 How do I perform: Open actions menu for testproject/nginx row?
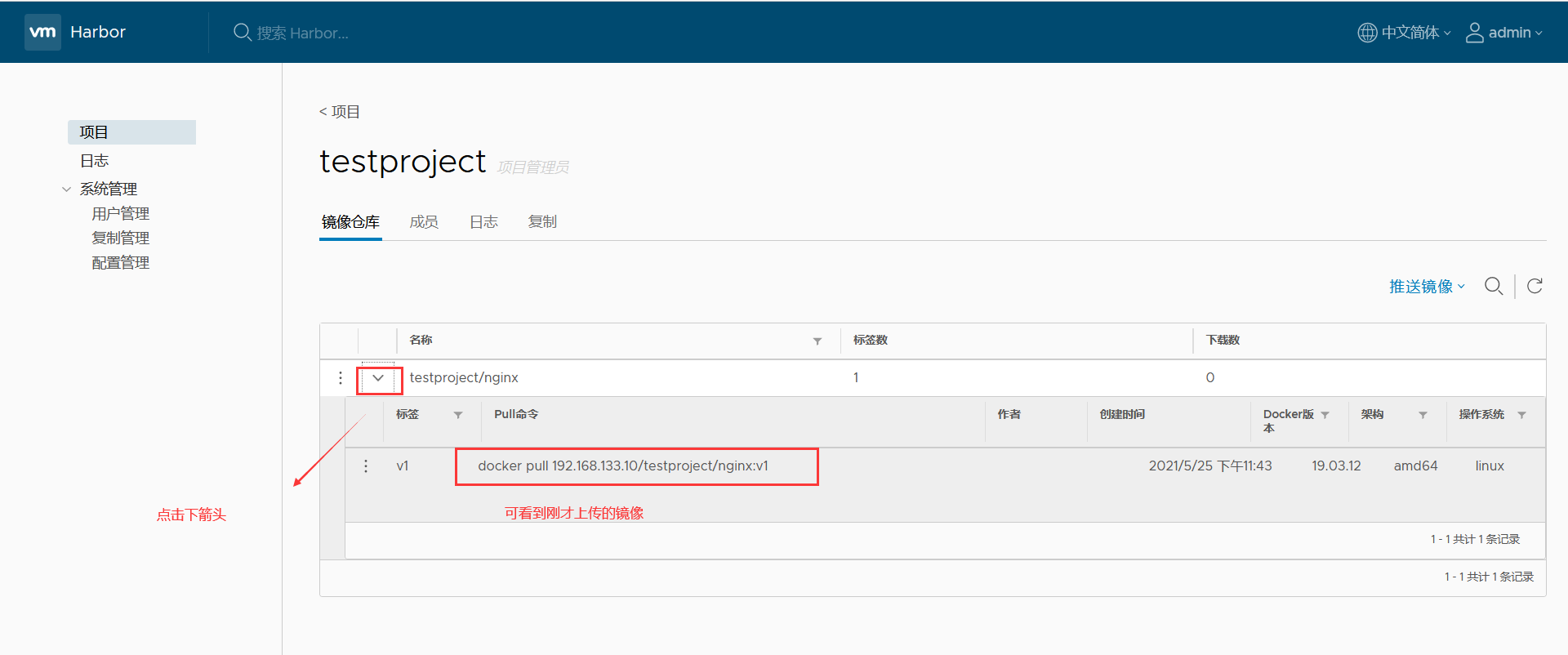(x=341, y=378)
